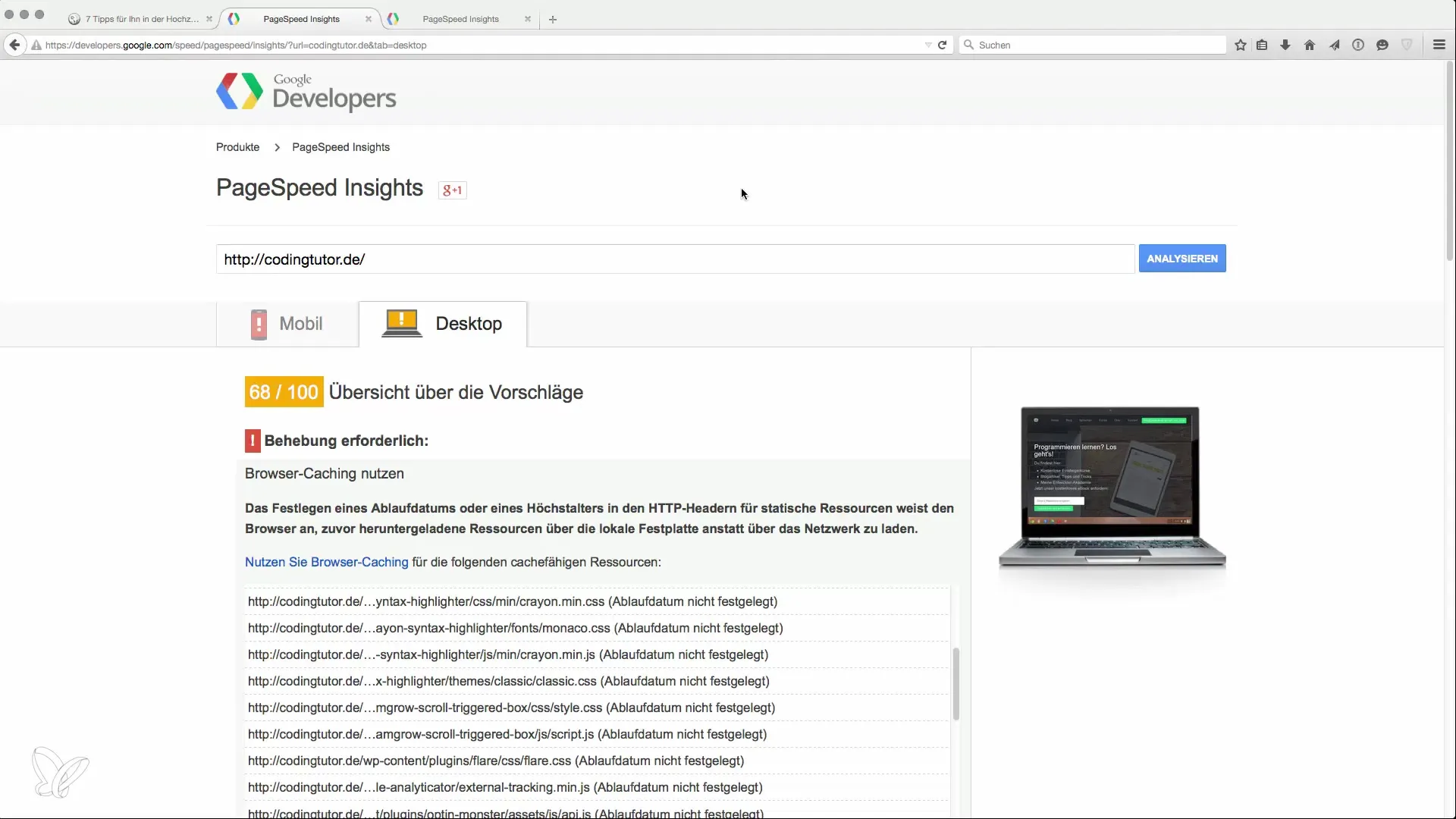Click the round info toolbar icon
Image resolution: width=1456 pixels, height=819 pixels.
click(1358, 45)
